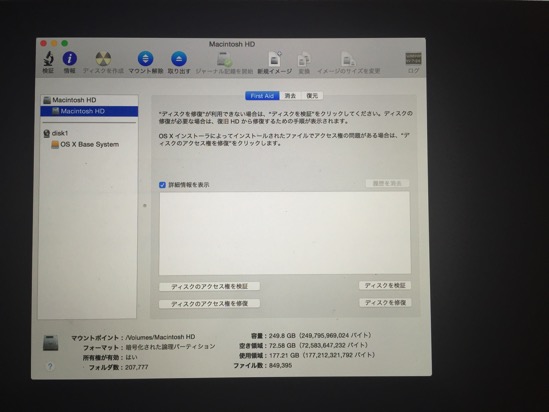The width and height of the screenshot is (549, 412).
Task: Click the folder count value 207,777
Action: click(137, 367)
